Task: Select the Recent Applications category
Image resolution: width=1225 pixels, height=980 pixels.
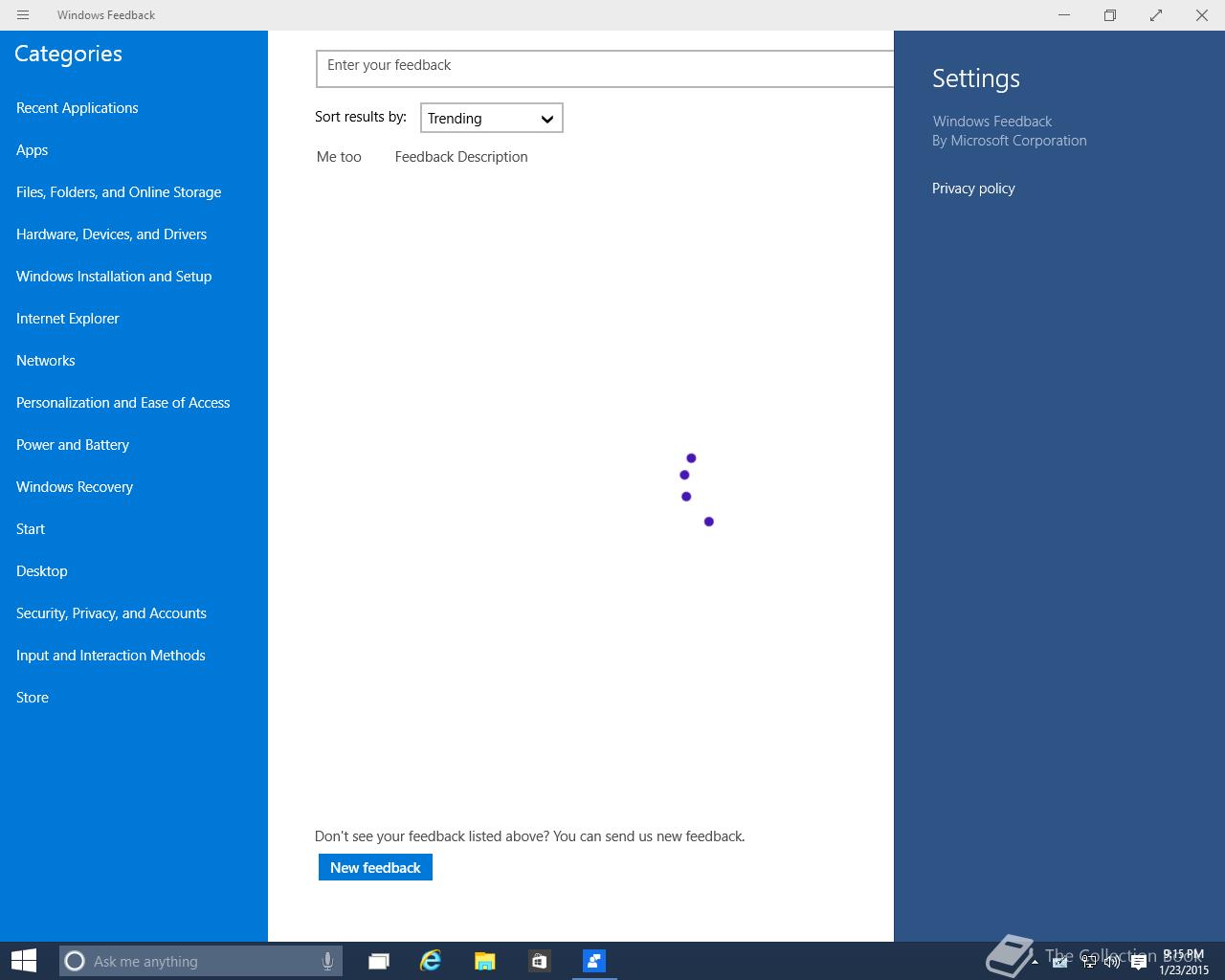Action: coord(78,108)
